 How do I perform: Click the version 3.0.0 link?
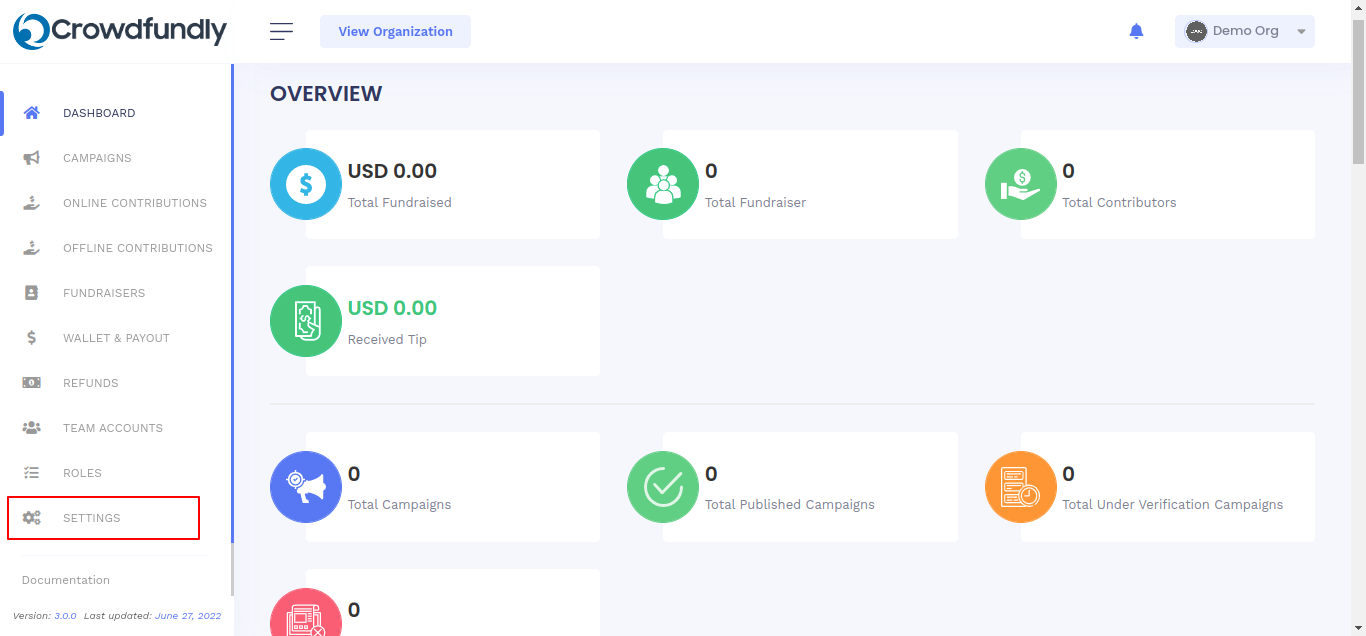pyautogui.click(x=65, y=616)
